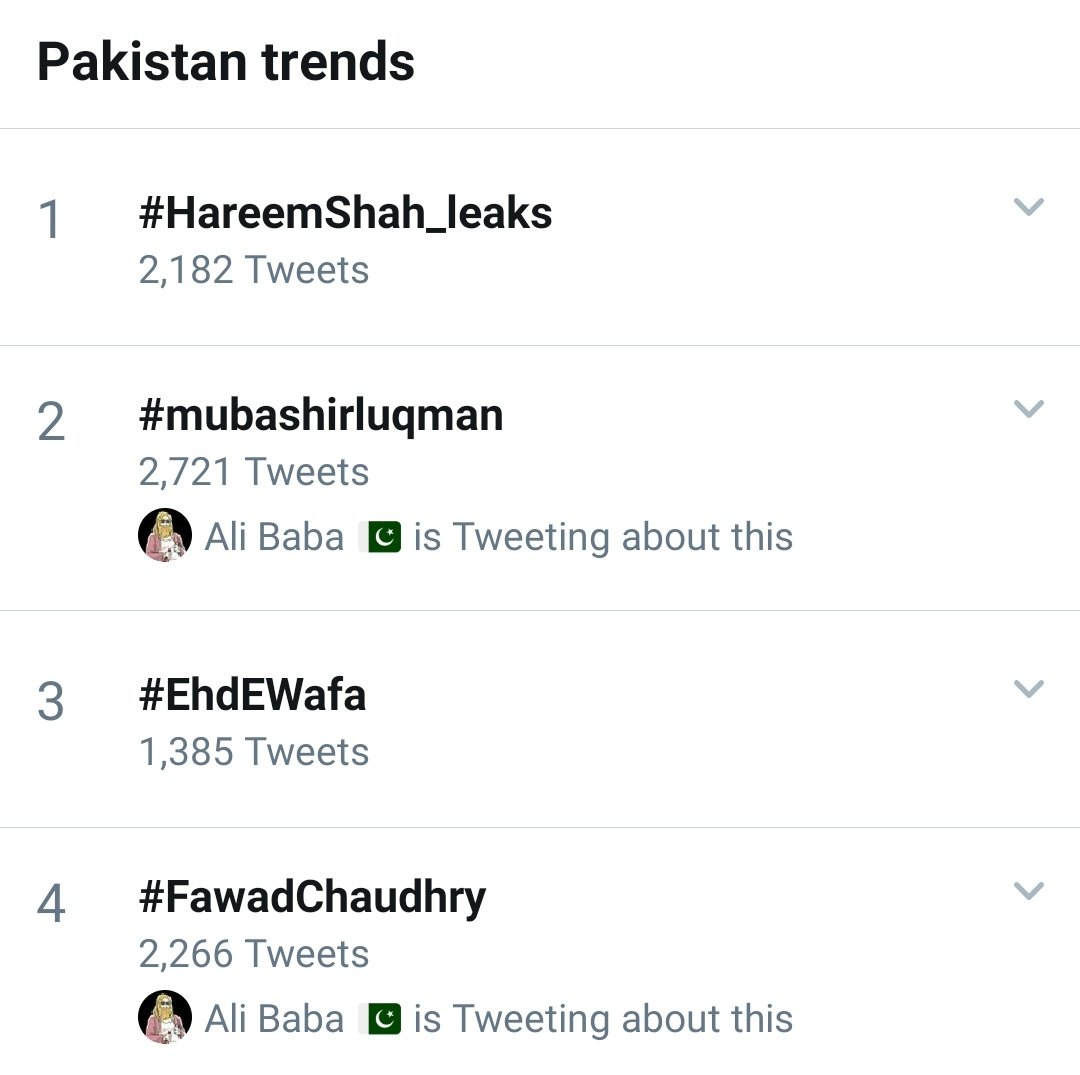1080x1075 pixels.
Task: Click the Pakistan trends heading
Action: click(x=226, y=62)
